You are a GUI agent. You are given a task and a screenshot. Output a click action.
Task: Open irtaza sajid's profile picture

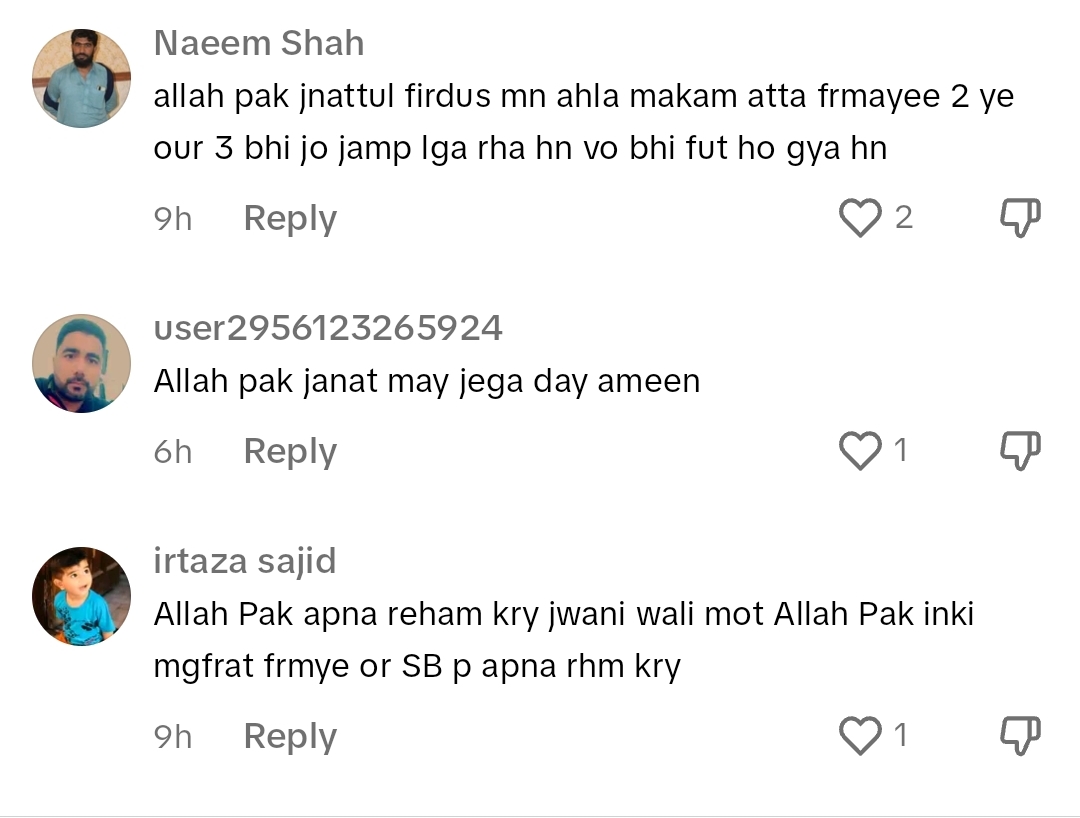(x=81, y=596)
